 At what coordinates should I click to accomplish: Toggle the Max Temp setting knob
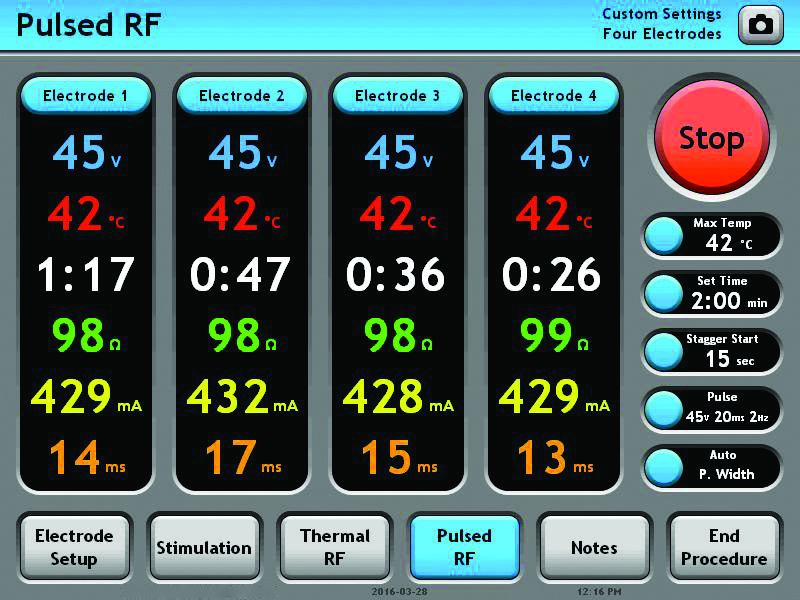click(x=662, y=235)
